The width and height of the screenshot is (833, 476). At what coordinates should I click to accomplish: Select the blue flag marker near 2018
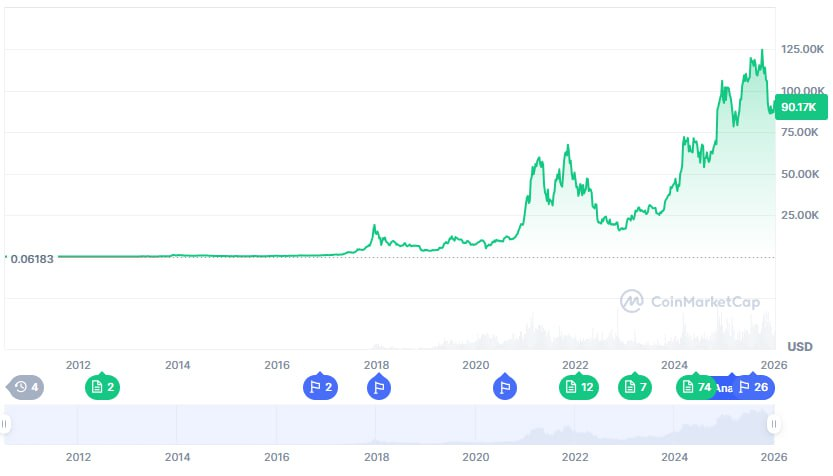(x=378, y=387)
